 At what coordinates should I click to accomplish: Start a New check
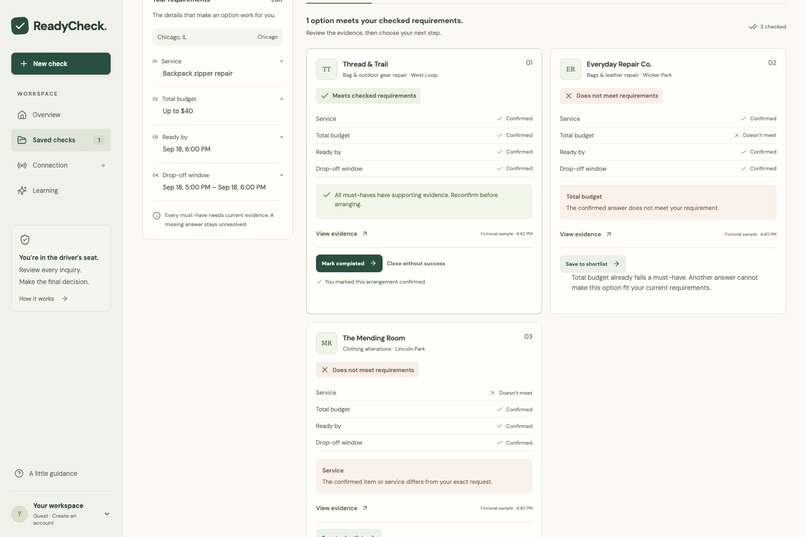[61, 64]
